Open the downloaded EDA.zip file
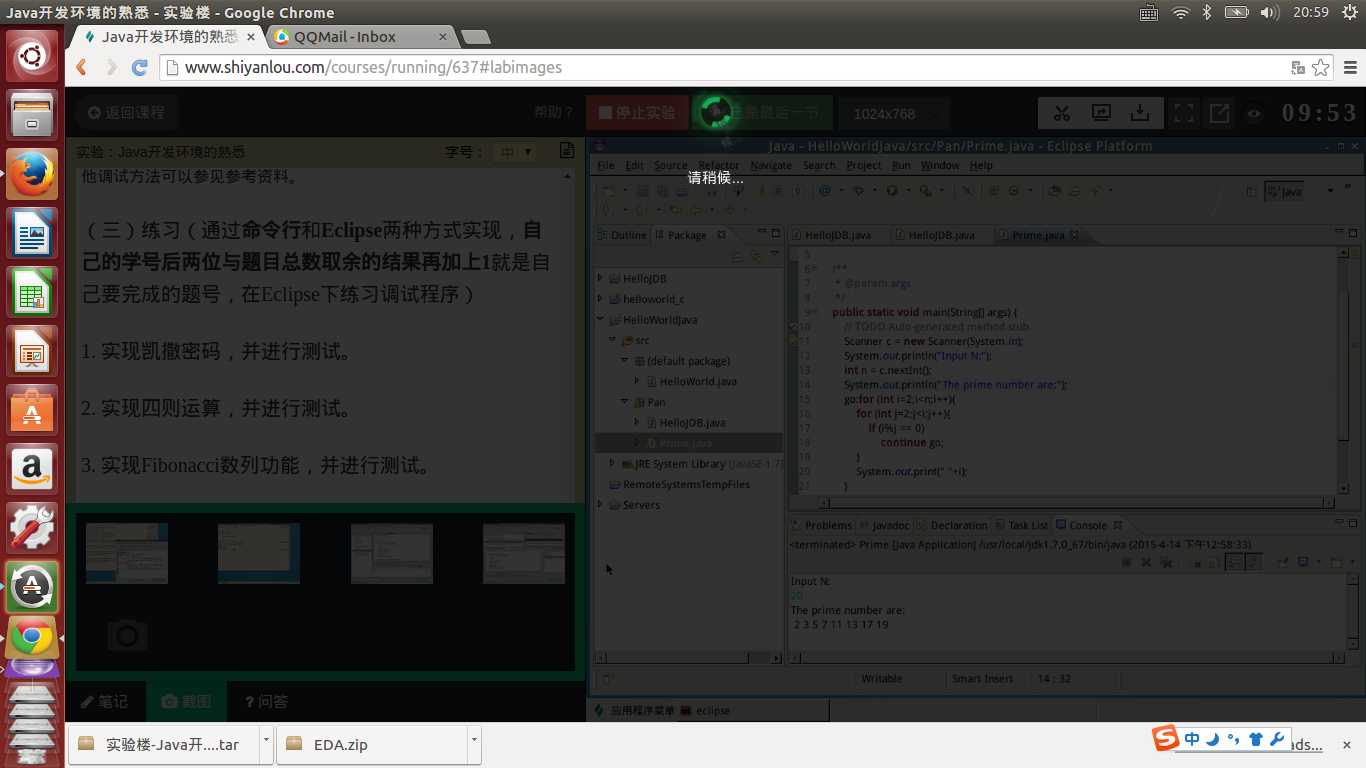This screenshot has height=768, width=1366. pos(369,744)
